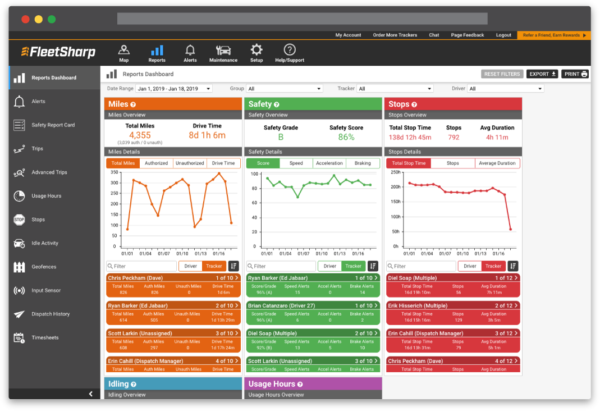Click the Export button
The image size is (600, 411).
click(542, 74)
